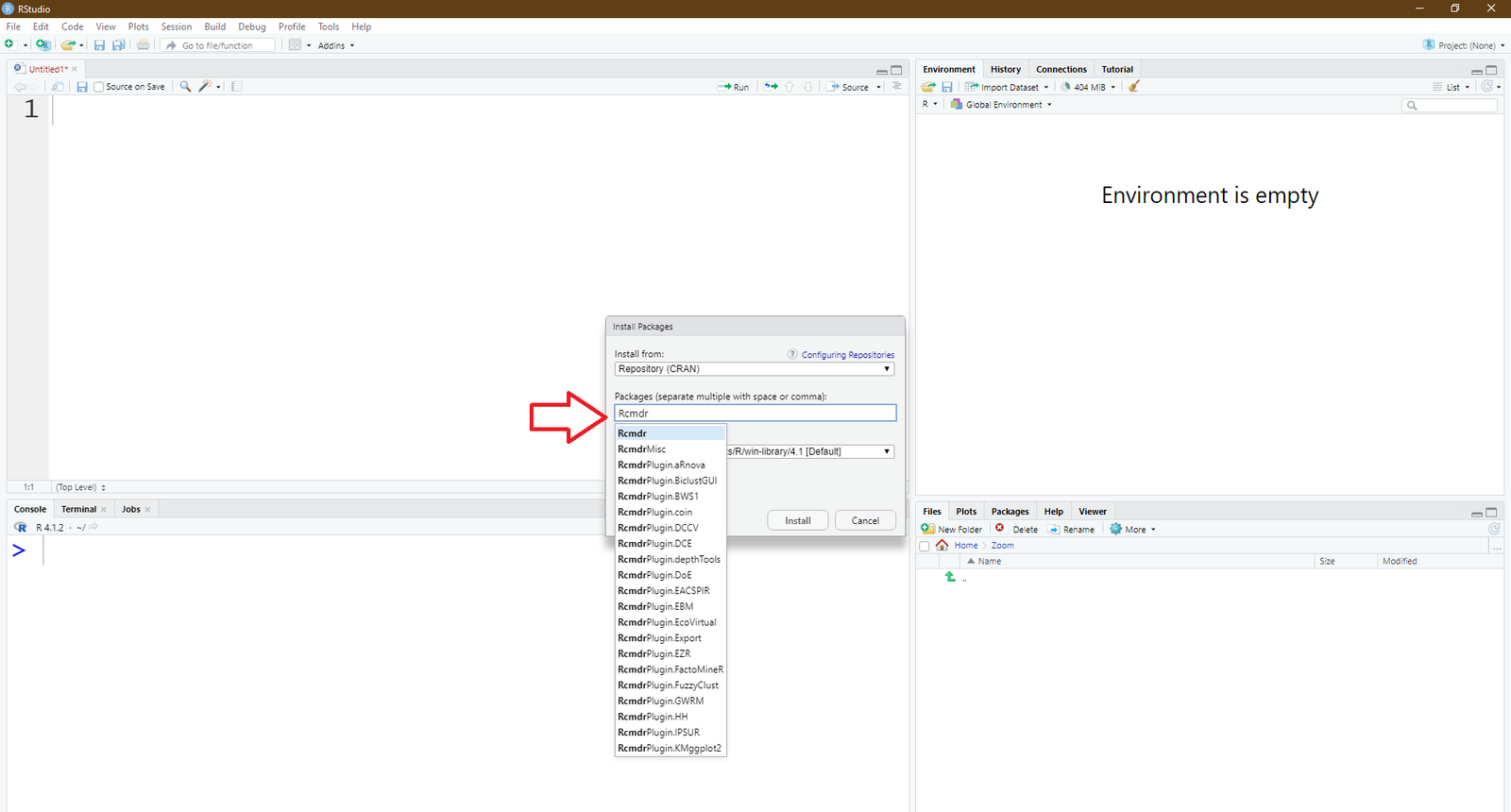Click the New Folder icon in Files pane
This screenshot has height=812, width=1511.
click(x=928, y=529)
